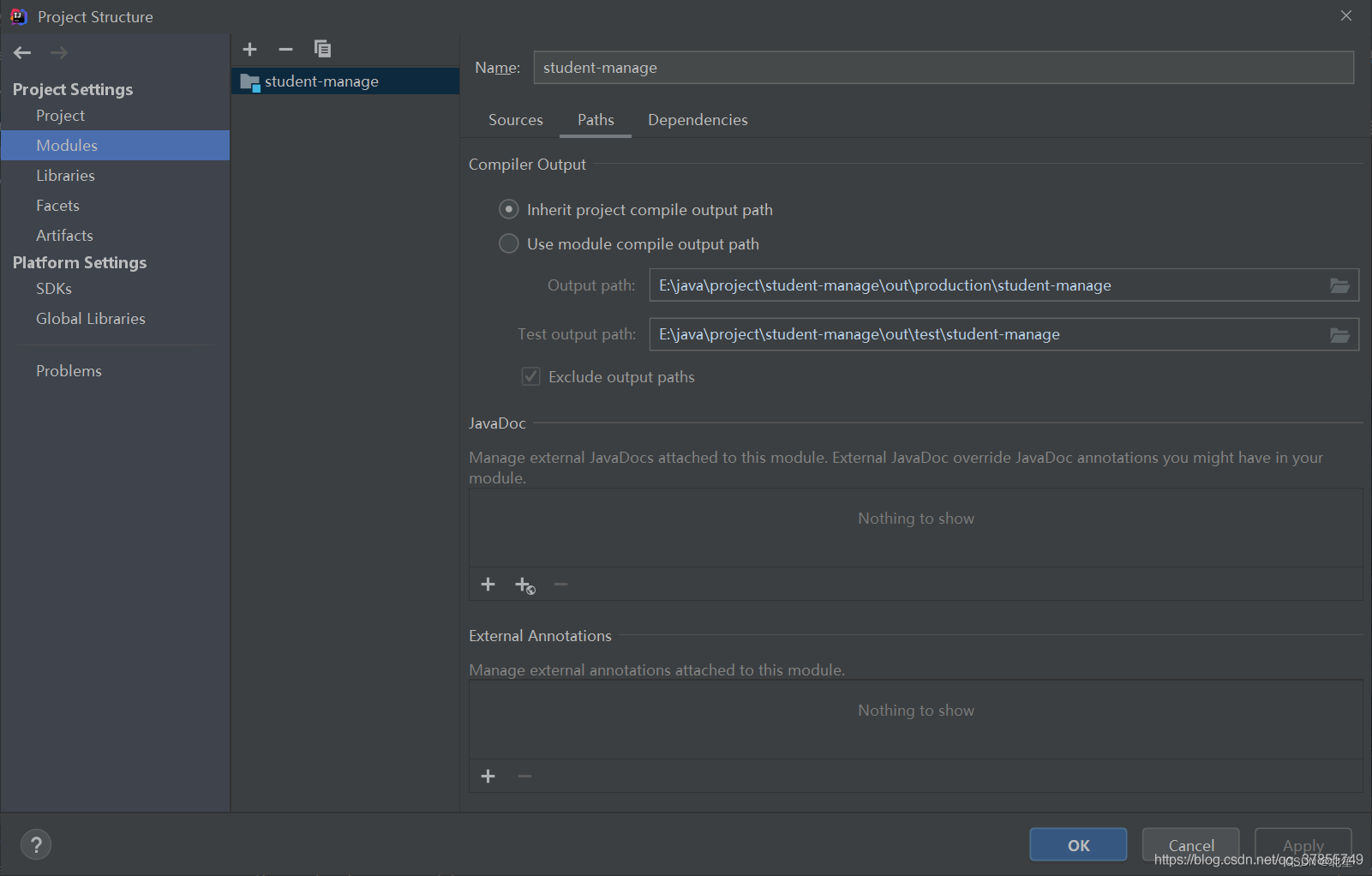Toggle Exclude output paths checkbox
1372x876 pixels.
pyautogui.click(x=531, y=376)
